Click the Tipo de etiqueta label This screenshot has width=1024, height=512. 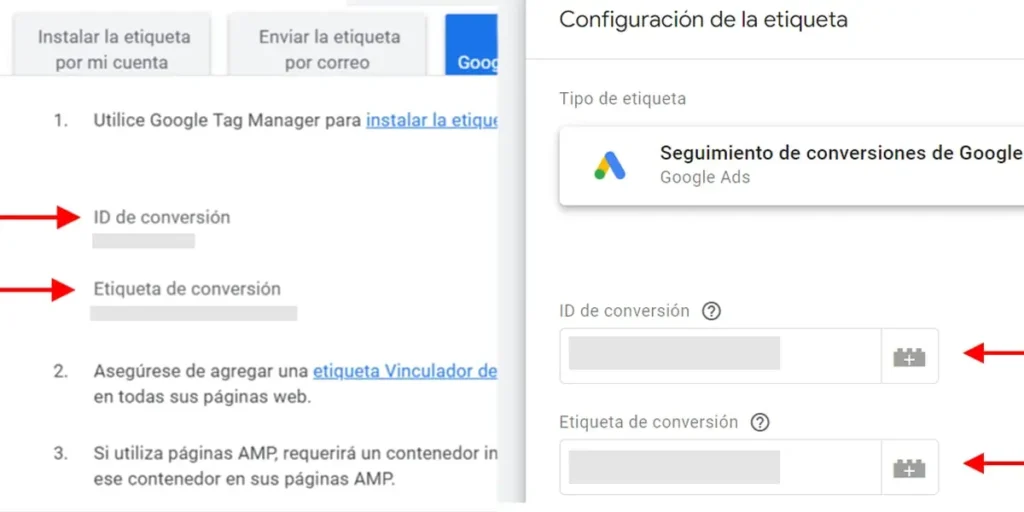(x=622, y=99)
